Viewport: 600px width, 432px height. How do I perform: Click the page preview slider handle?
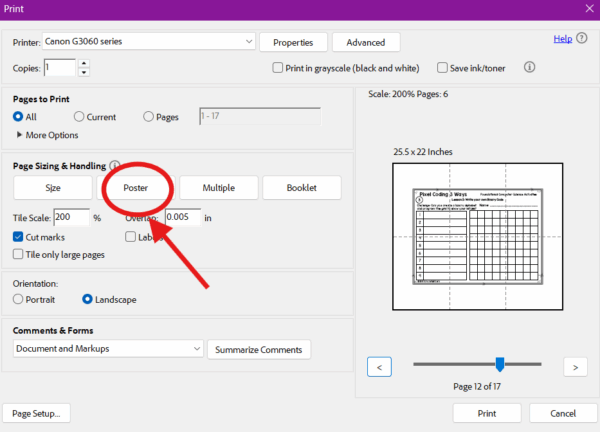click(x=500, y=364)
